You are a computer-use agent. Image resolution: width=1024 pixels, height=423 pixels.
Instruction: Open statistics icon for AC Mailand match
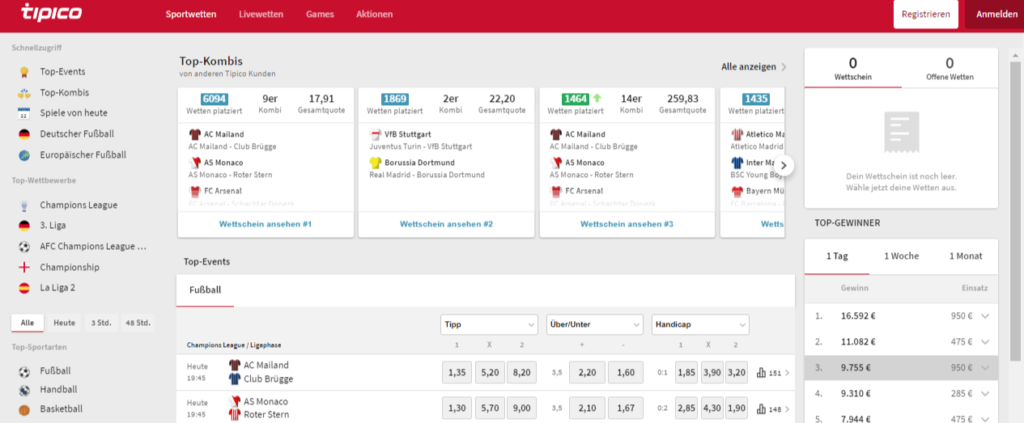[x=761, y=373]
